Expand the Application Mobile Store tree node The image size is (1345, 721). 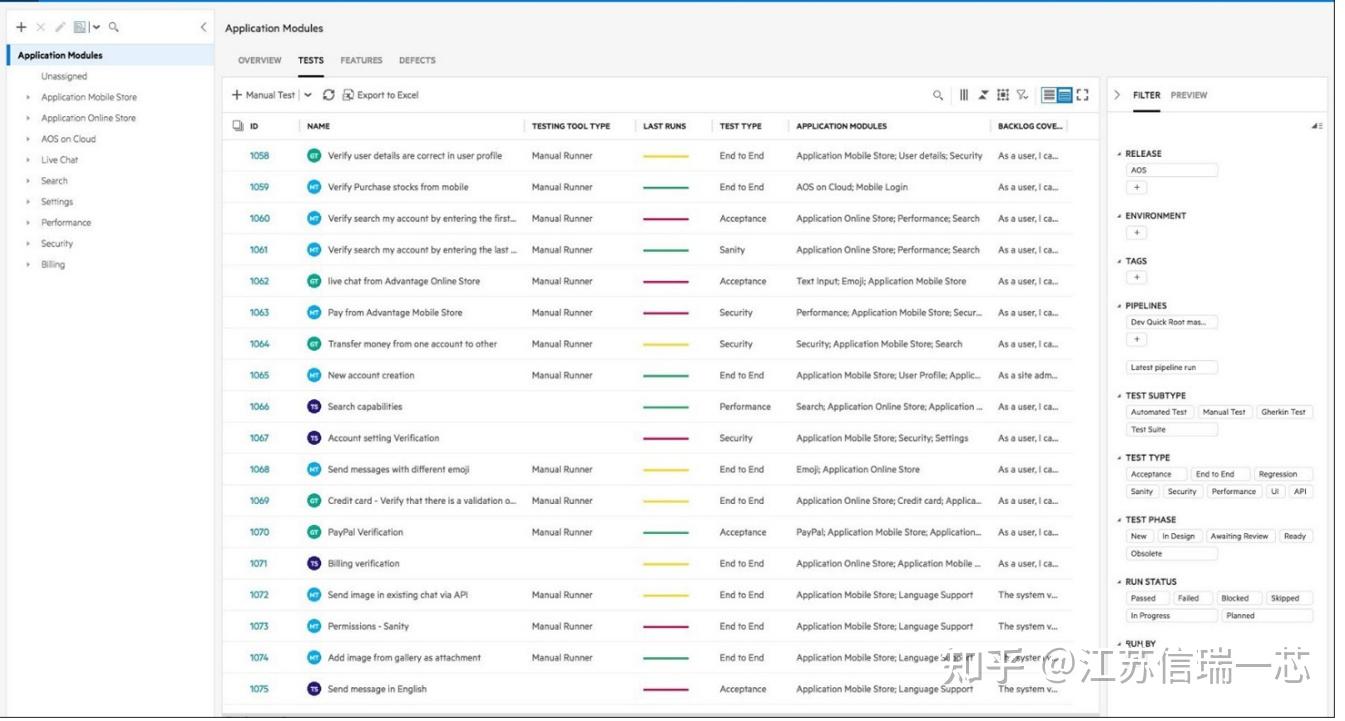27,96
